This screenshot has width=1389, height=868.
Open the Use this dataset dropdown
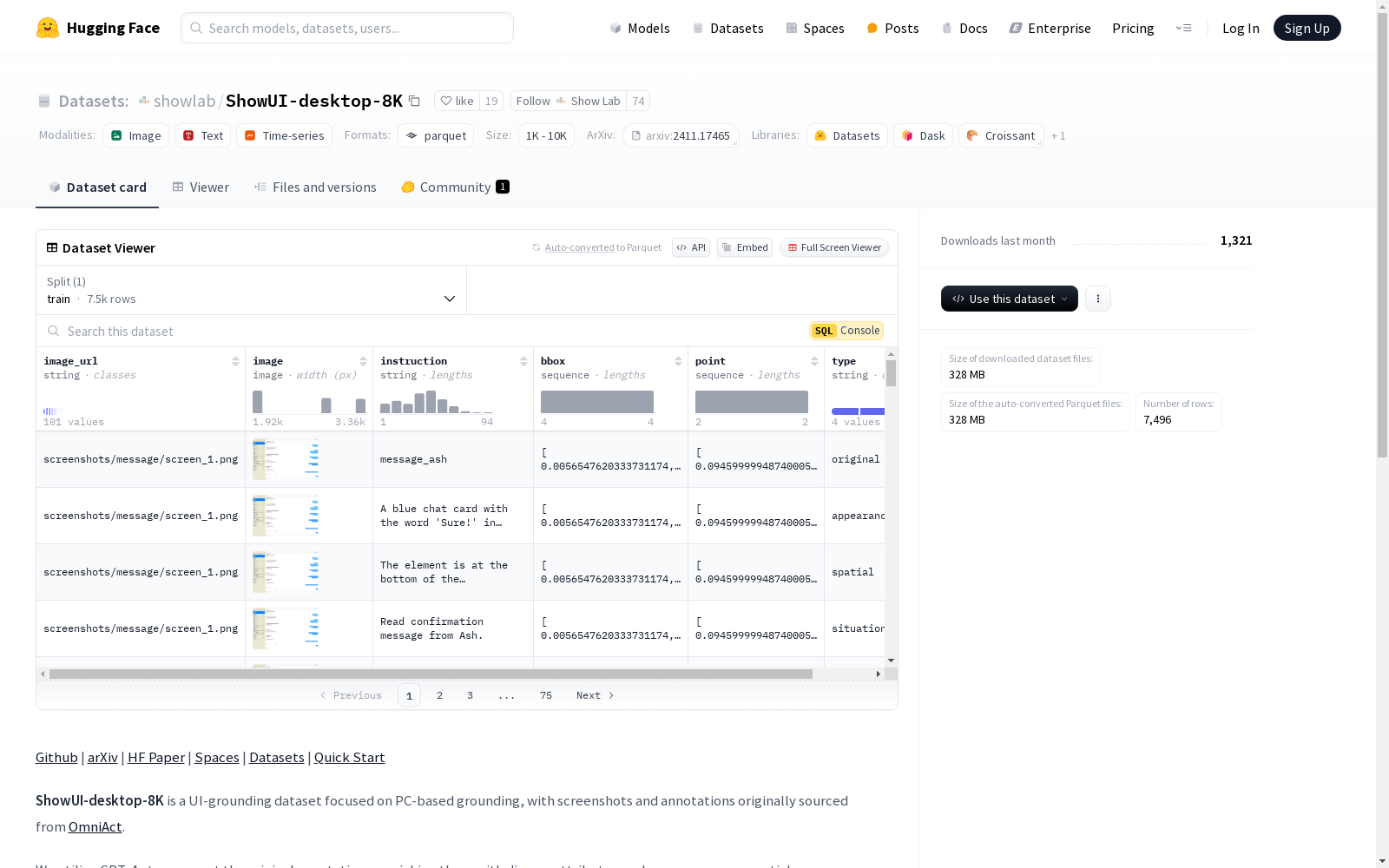point(1010,299)
